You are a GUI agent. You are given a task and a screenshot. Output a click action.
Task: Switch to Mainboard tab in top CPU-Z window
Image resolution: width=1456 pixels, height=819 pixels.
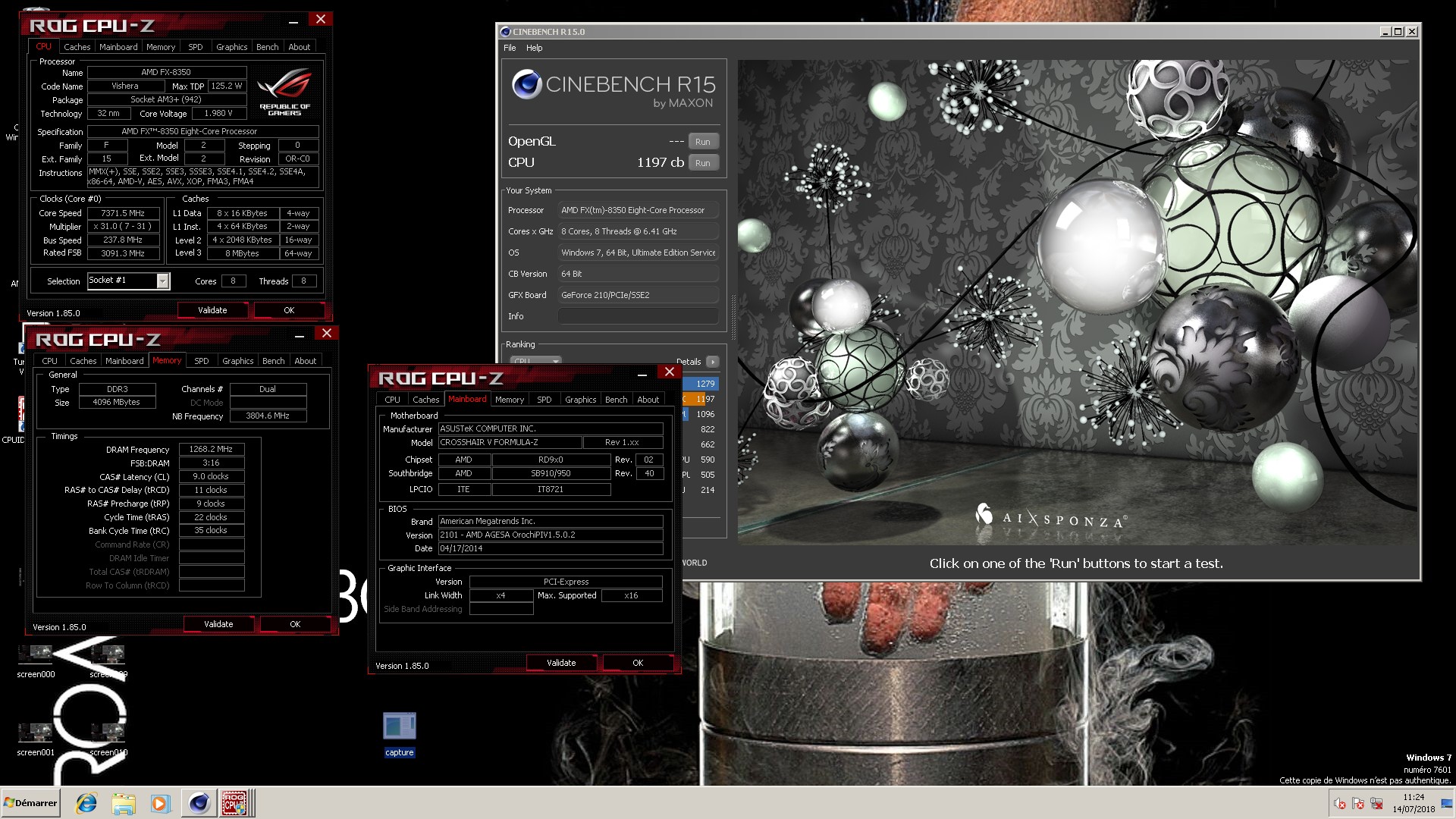pyautogui.click(x=118, y=47)
